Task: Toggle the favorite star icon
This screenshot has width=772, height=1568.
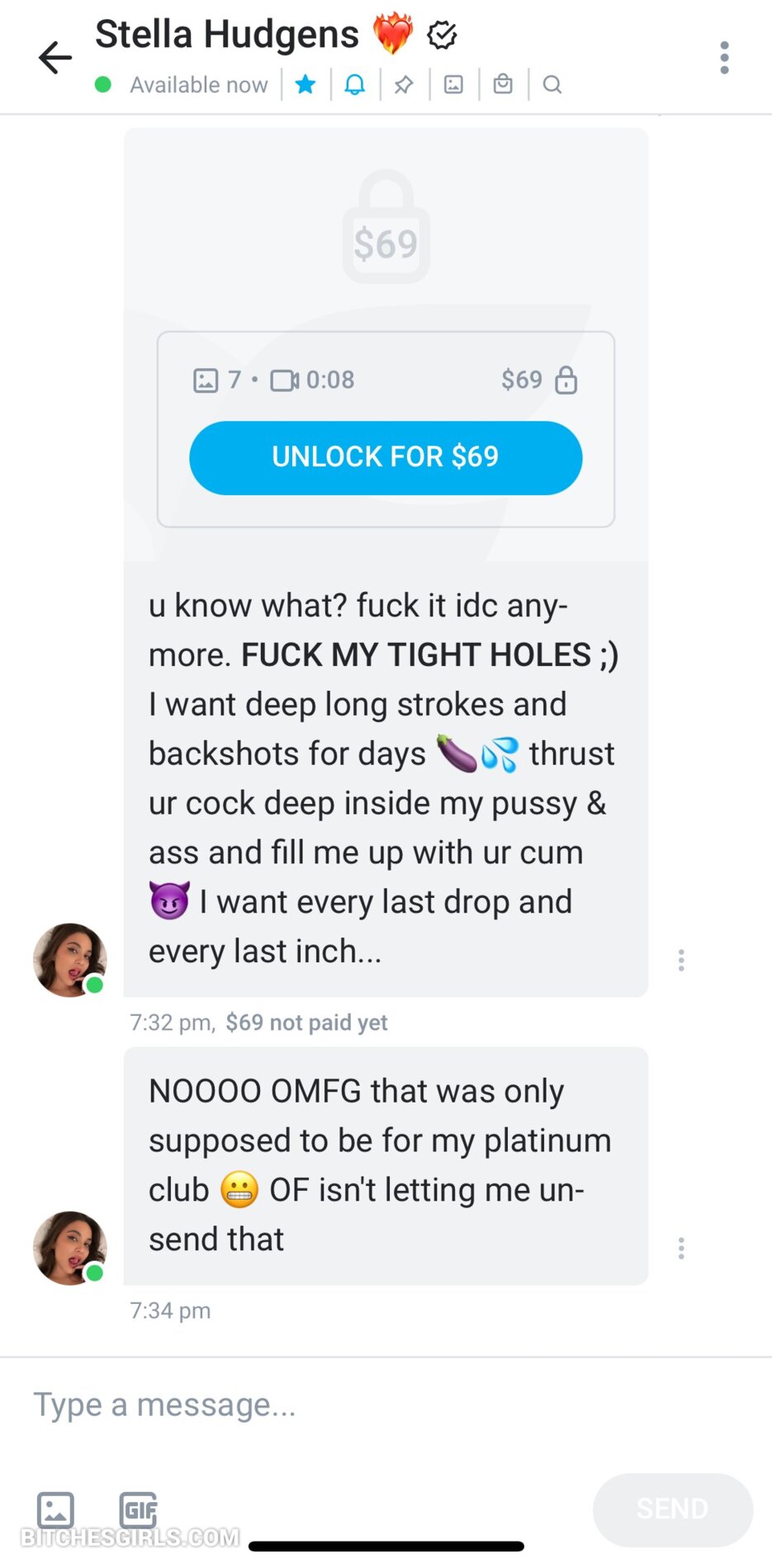Action: coord(305,84)
